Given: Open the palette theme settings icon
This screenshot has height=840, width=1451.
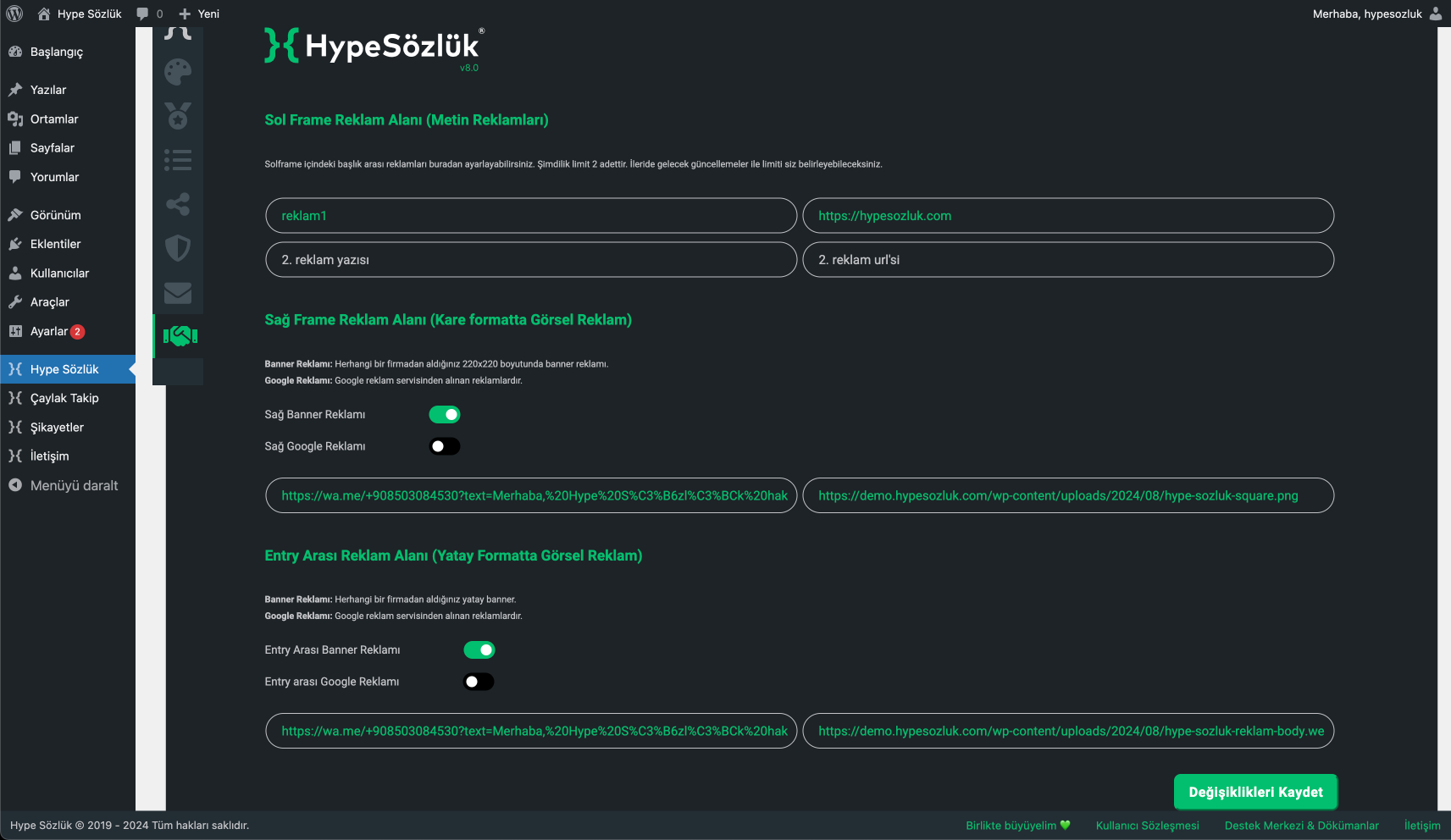Looking at the screenshot, I should [x=178, y=72].
